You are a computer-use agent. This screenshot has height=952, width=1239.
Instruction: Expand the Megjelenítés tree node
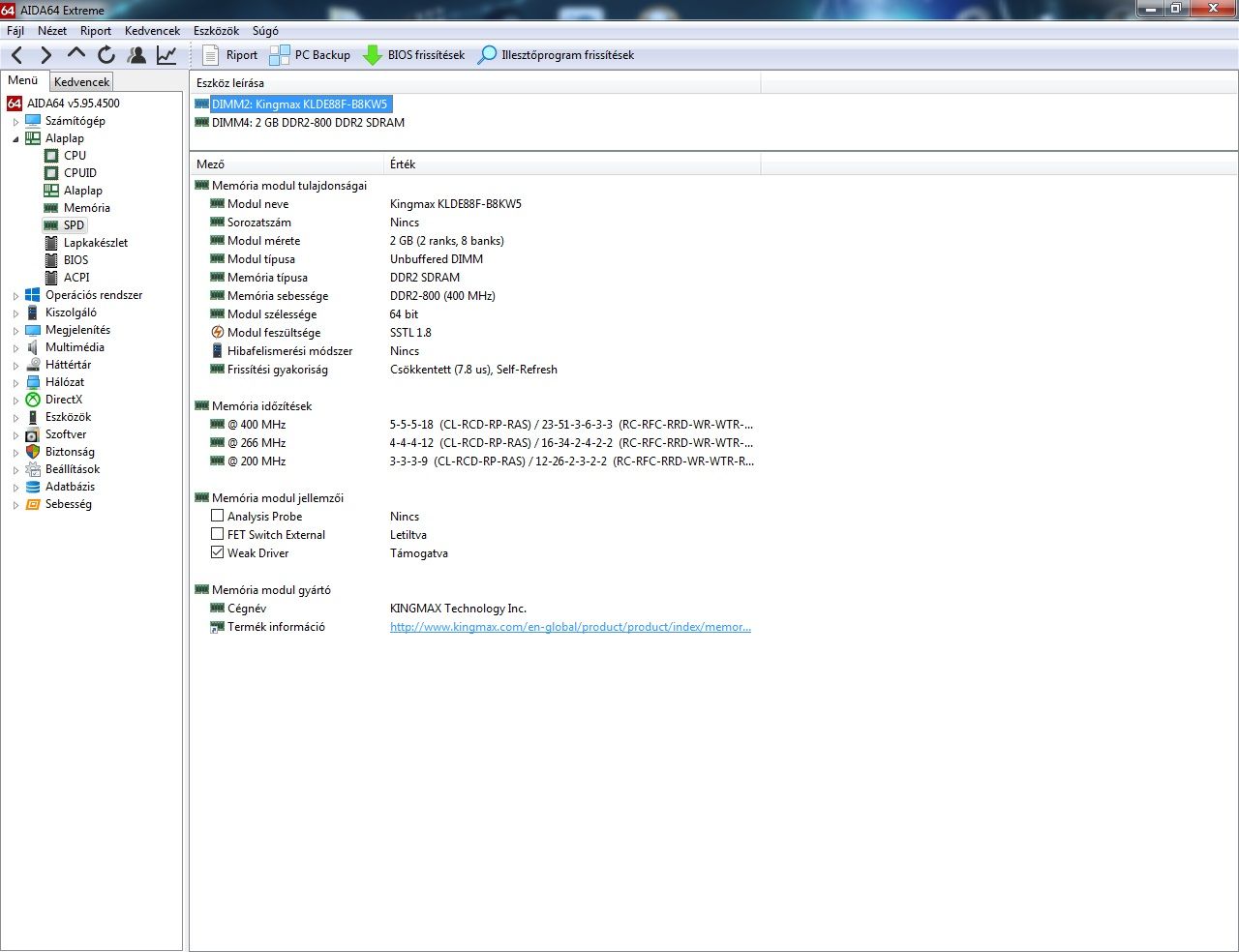[15, 330]
